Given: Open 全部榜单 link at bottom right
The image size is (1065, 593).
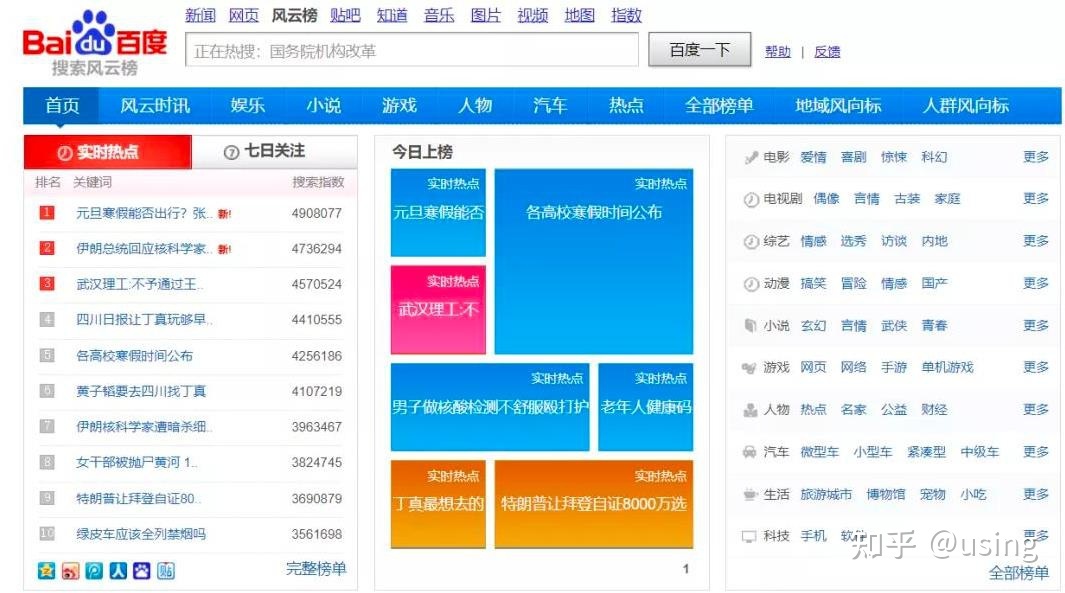Looking at the screenshot, I should pos(1019,573).
